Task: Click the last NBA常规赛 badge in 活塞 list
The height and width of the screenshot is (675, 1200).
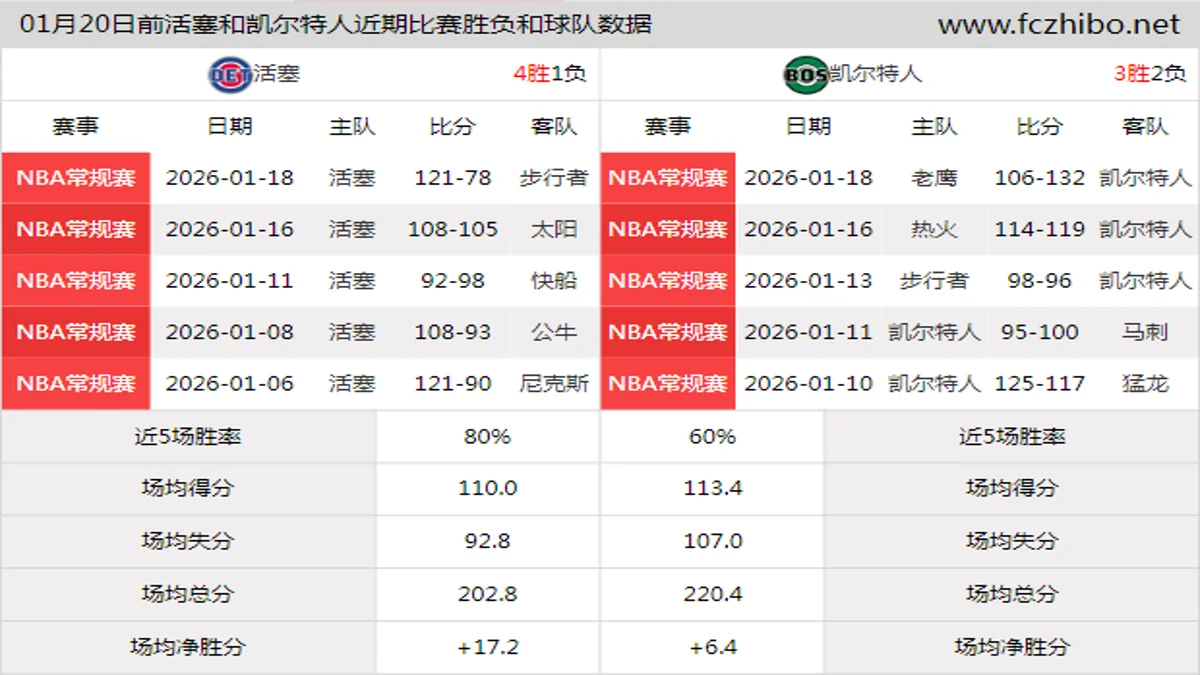Action: pos(75,383)
